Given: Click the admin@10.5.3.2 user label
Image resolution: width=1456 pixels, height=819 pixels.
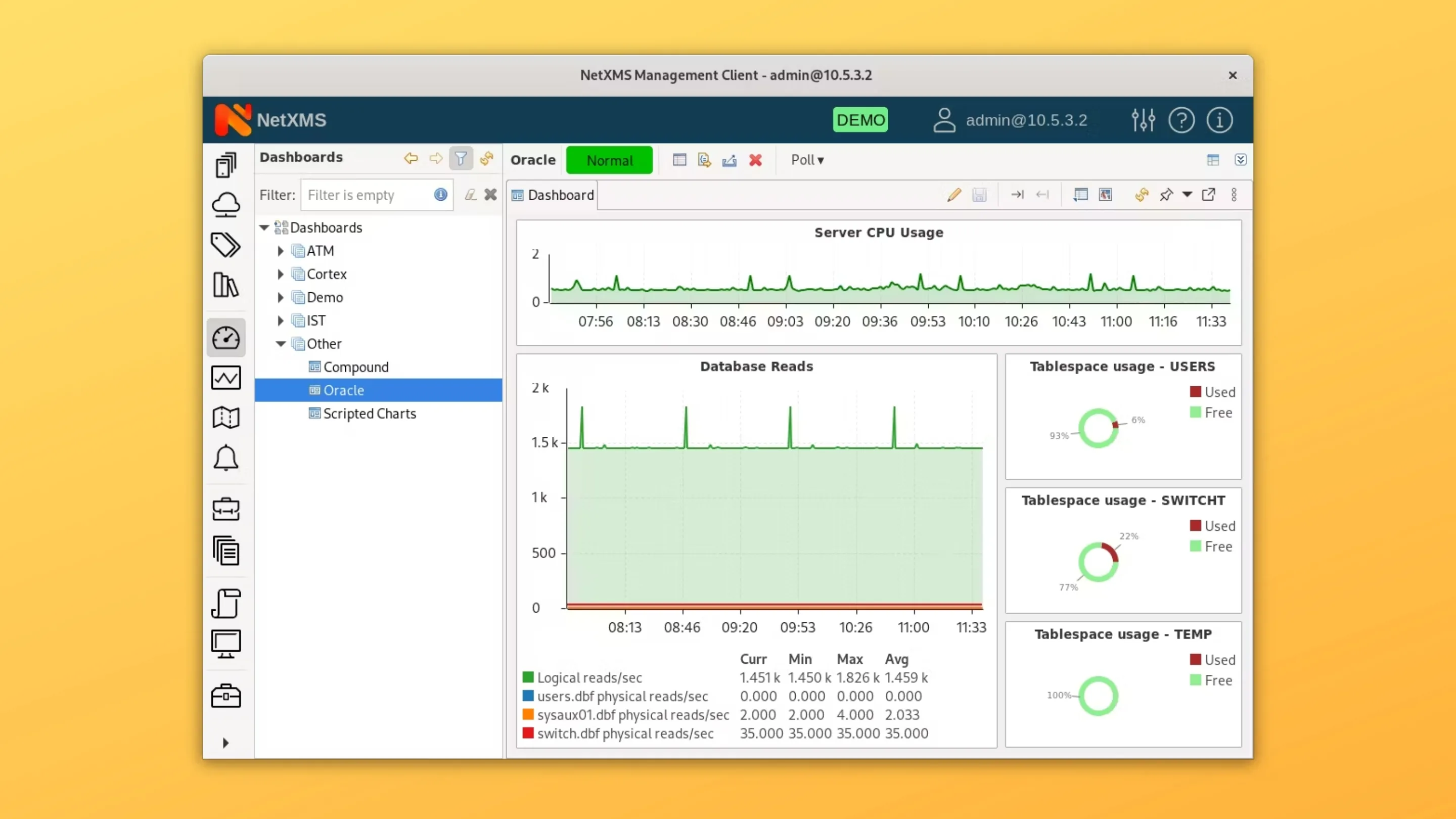Looking at the screenshot, I should point(1026,120).
